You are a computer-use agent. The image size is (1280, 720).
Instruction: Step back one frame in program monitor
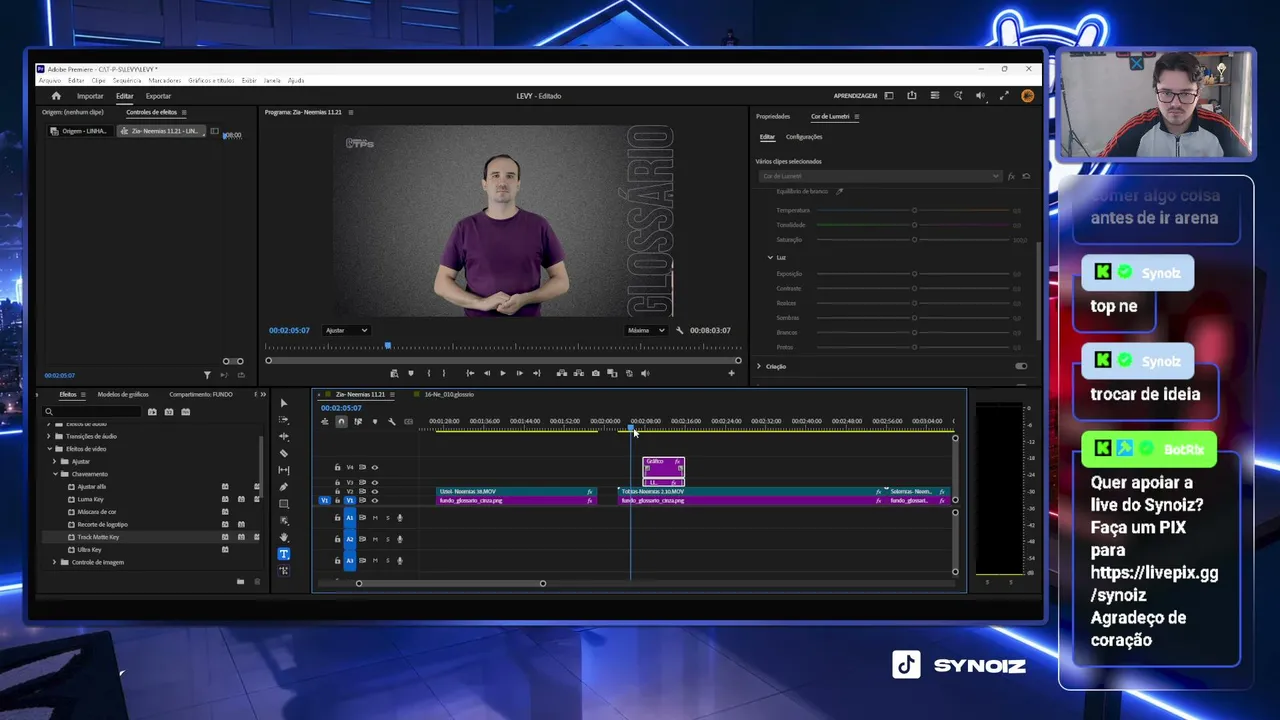[x=487, y=373]
